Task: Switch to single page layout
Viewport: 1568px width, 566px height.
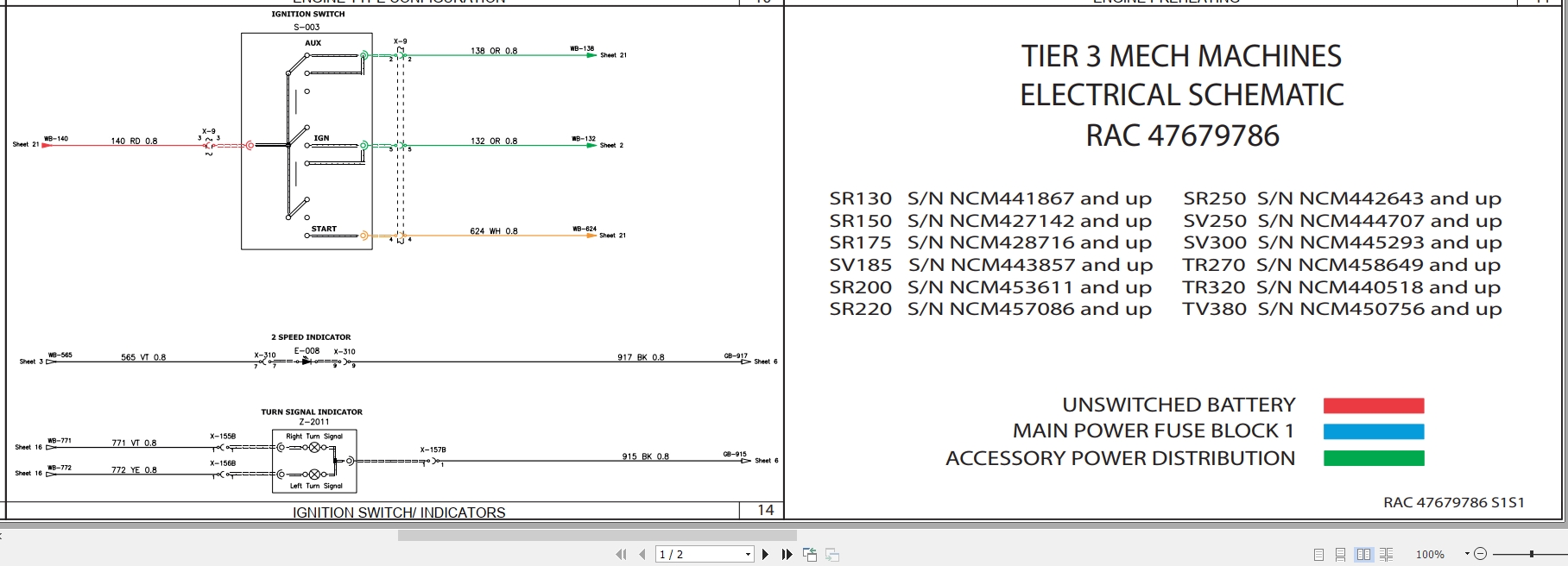Action: 1318,555
